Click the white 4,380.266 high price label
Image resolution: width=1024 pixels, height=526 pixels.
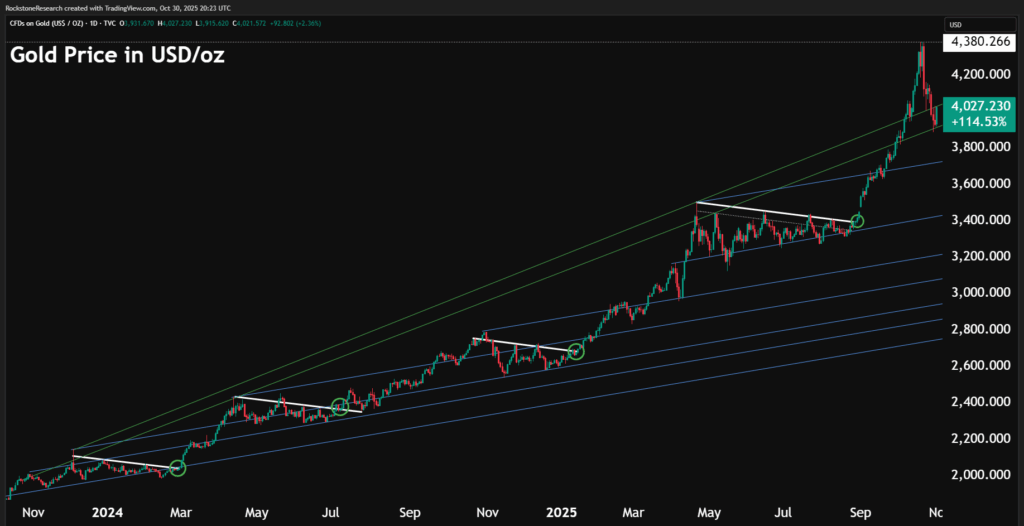[x=980, y=42]
